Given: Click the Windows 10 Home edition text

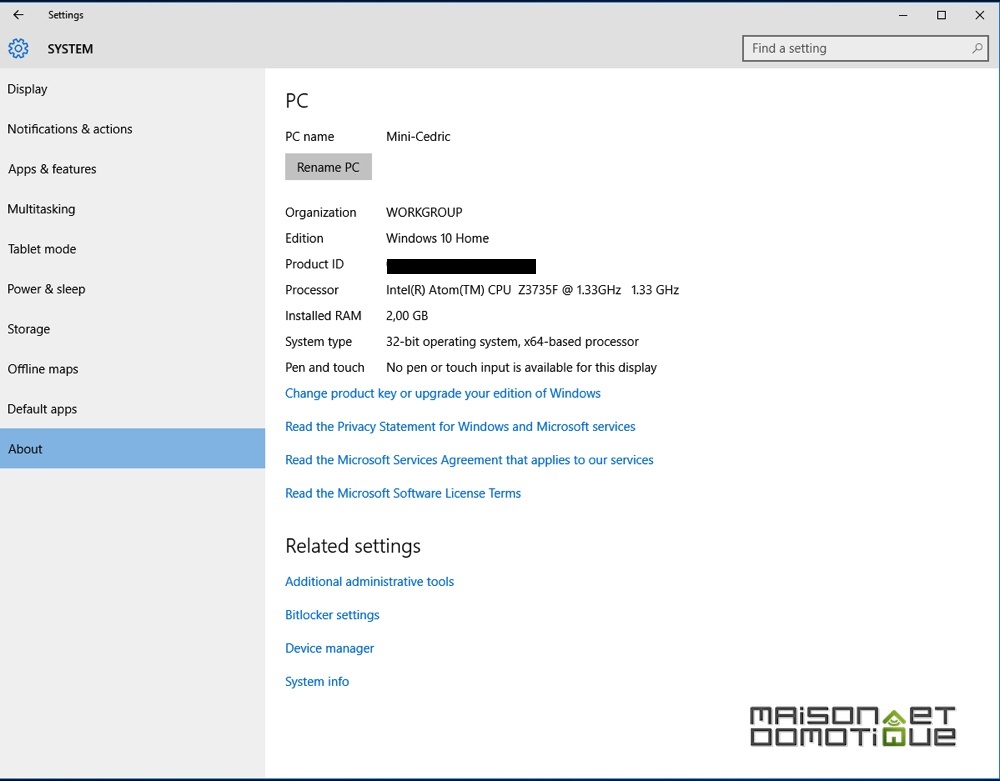Looking at the screenshot, I should (x=438, y=238).
